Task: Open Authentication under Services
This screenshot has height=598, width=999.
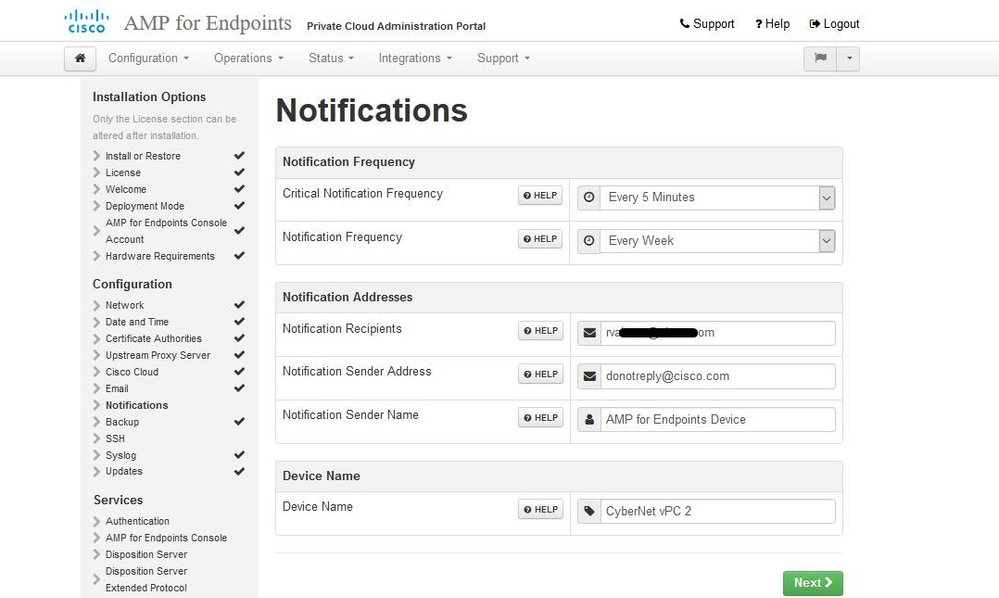Action: [x=137, y=521]
